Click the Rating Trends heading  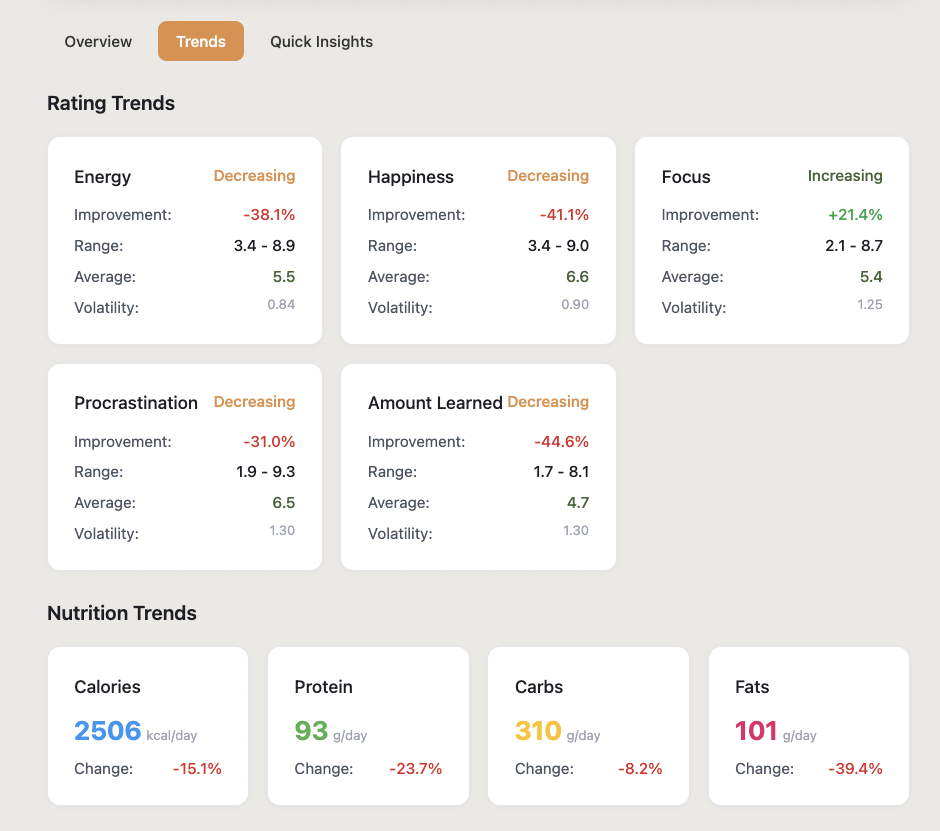[110, 103]
